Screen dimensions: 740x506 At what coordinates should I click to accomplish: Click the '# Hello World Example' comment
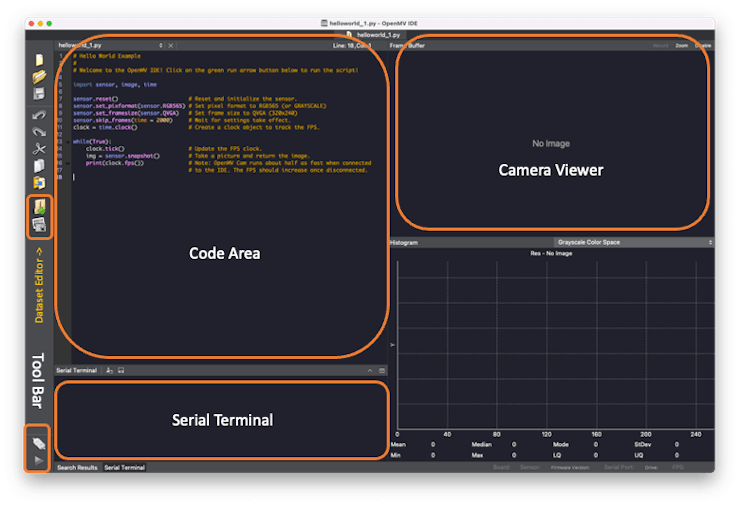pyautogui.click(x=107, y=56)
